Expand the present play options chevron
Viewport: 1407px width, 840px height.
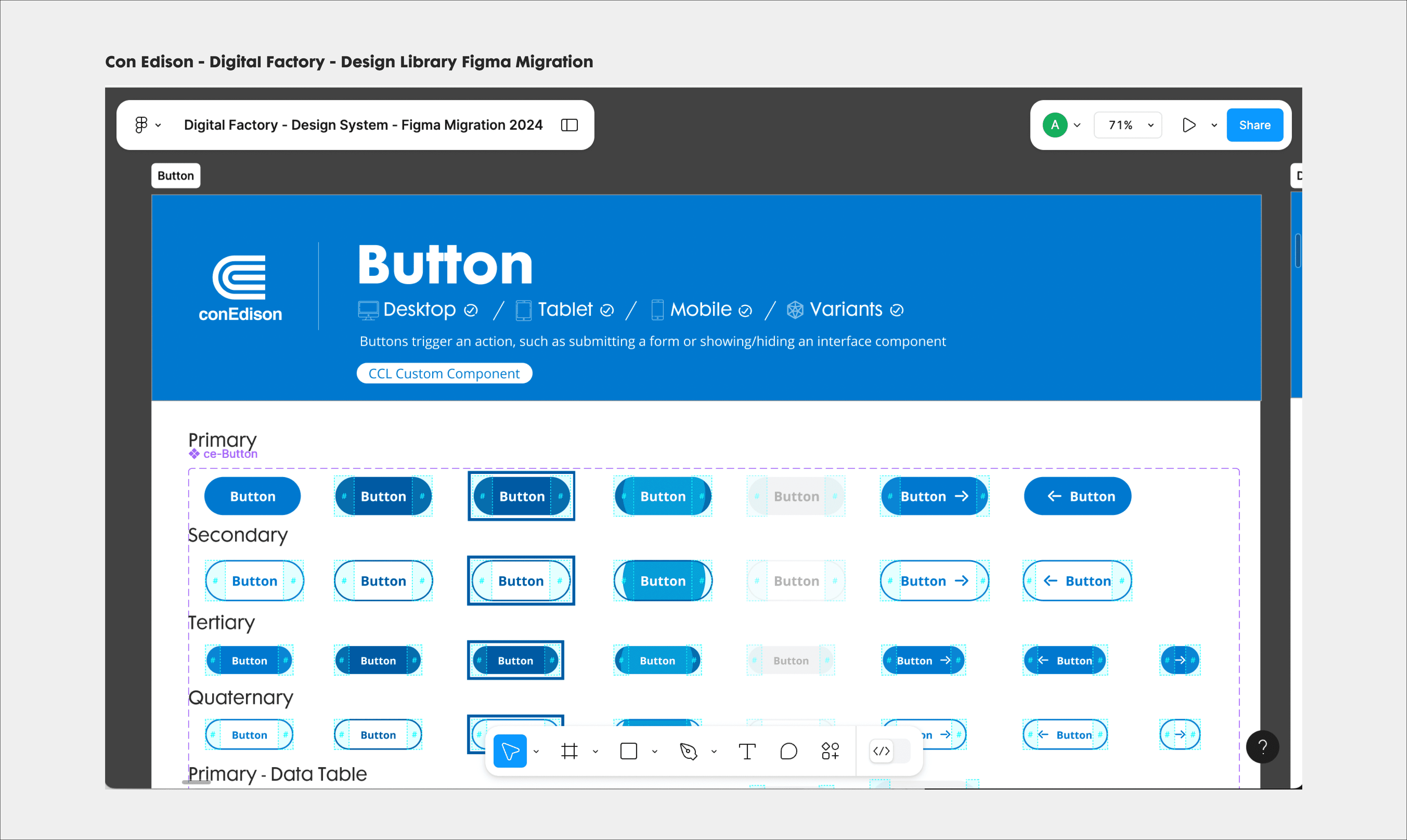point(1214,125)
